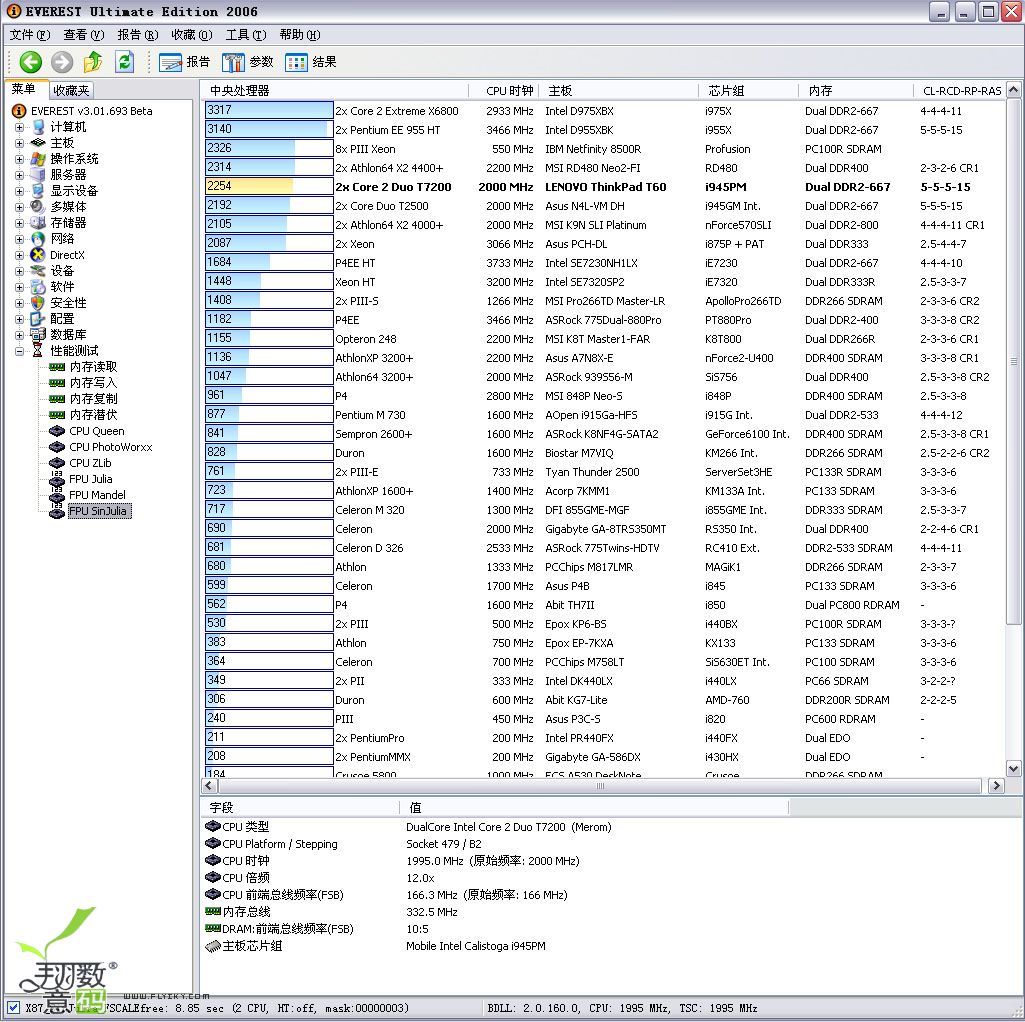Sort by the CPU 时钟 column header
Viewport: 1025px width, 1022px height.
pos(505,91)
